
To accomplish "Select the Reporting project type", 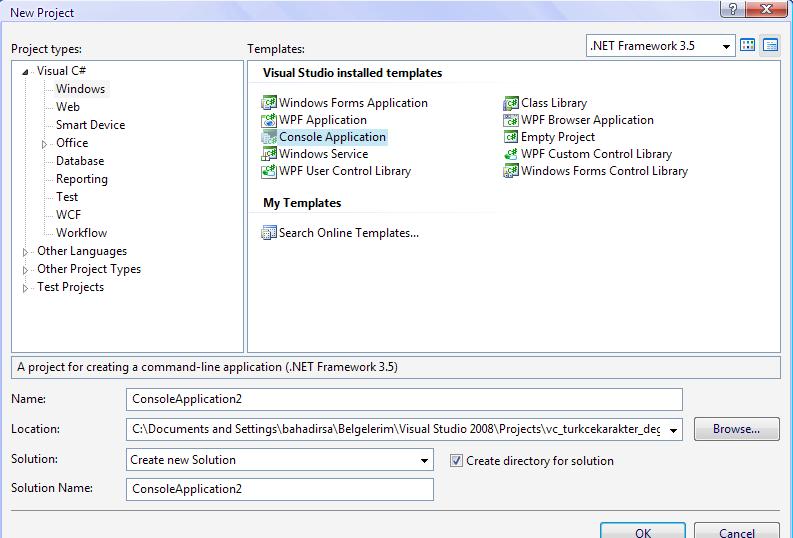I will 82,179.
